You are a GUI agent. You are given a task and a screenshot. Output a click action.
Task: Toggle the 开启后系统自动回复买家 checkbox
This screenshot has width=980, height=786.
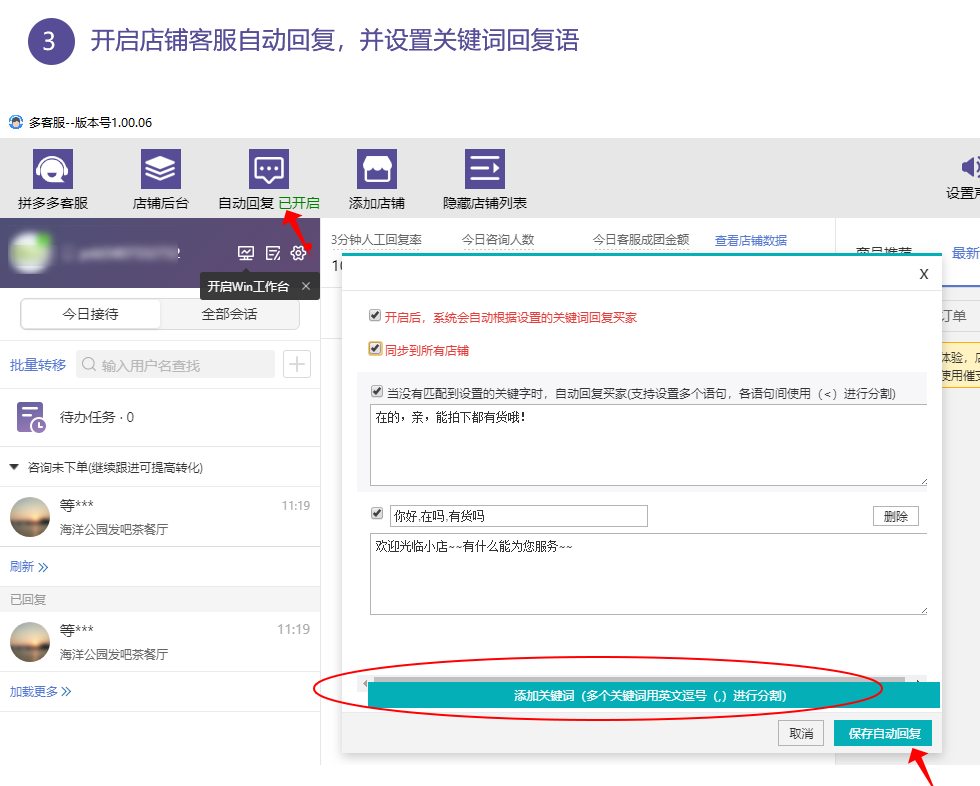[375, 315]
